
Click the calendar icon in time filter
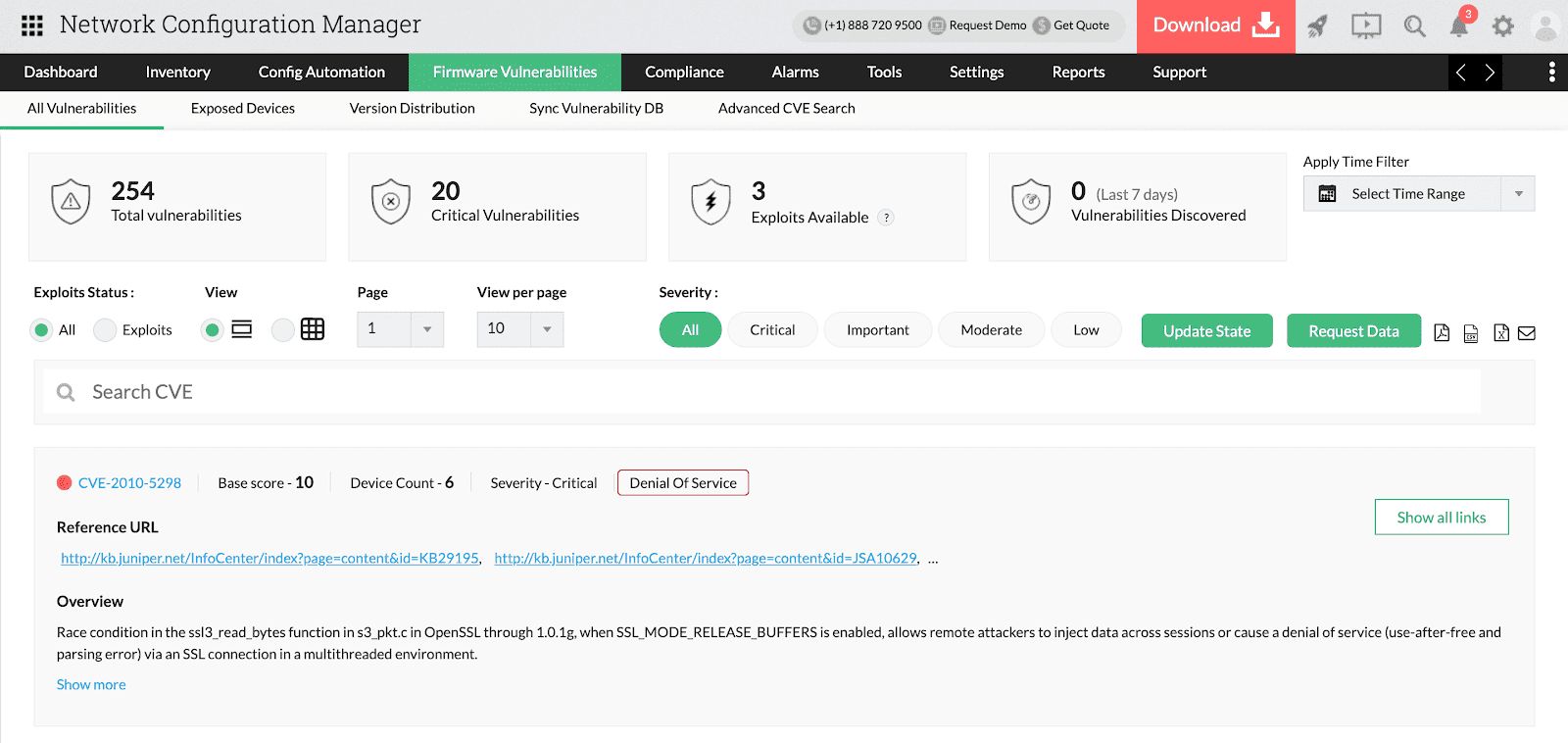pyautogui.click(x=1327, y=194)
